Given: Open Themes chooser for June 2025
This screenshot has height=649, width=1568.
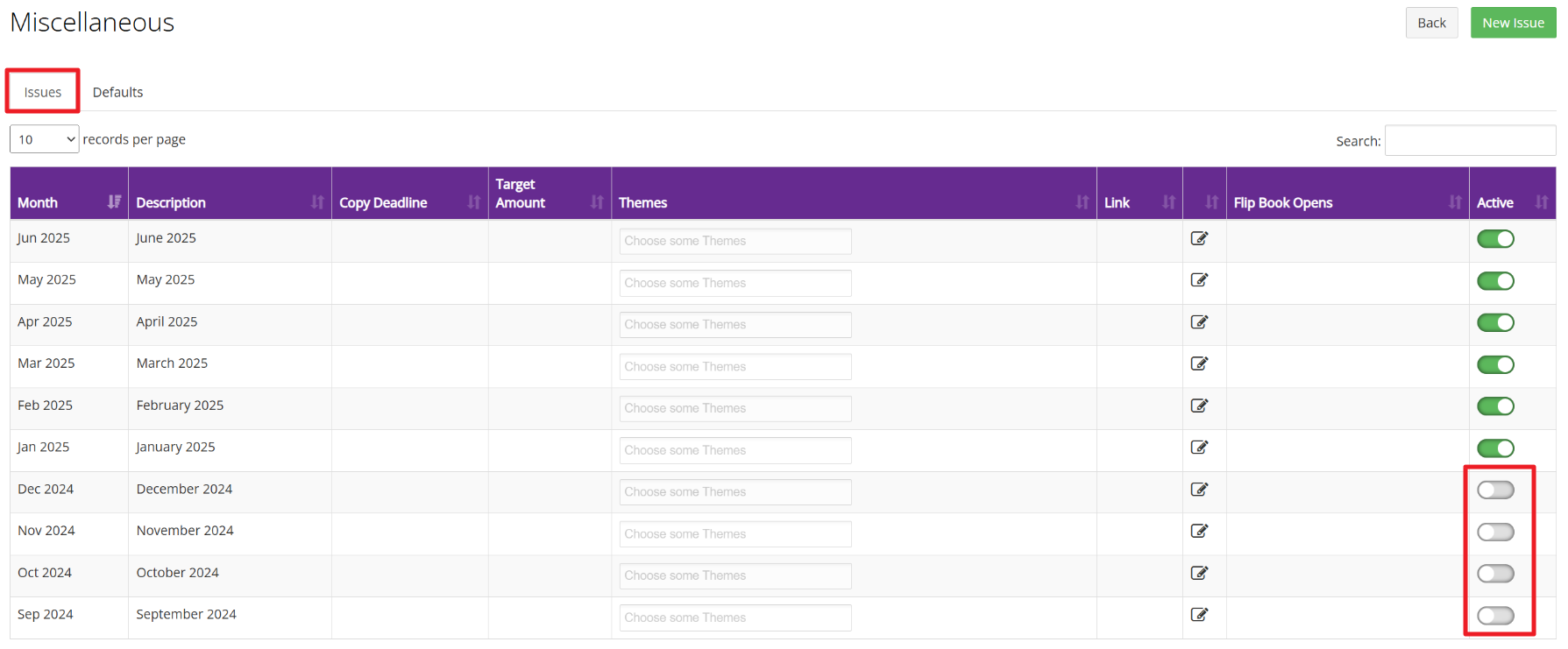Looking at the screenshot, I should (735, 241).
